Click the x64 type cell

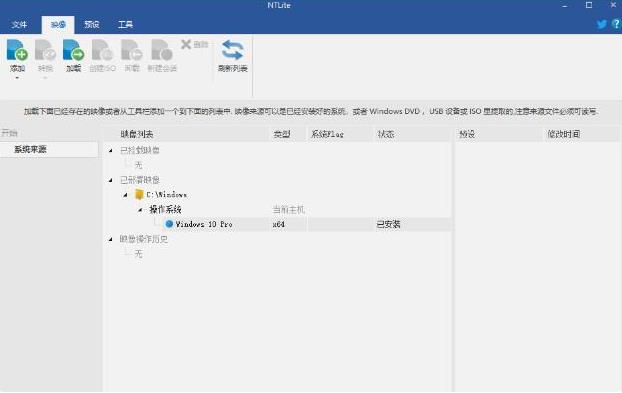[x=278, y=224]
